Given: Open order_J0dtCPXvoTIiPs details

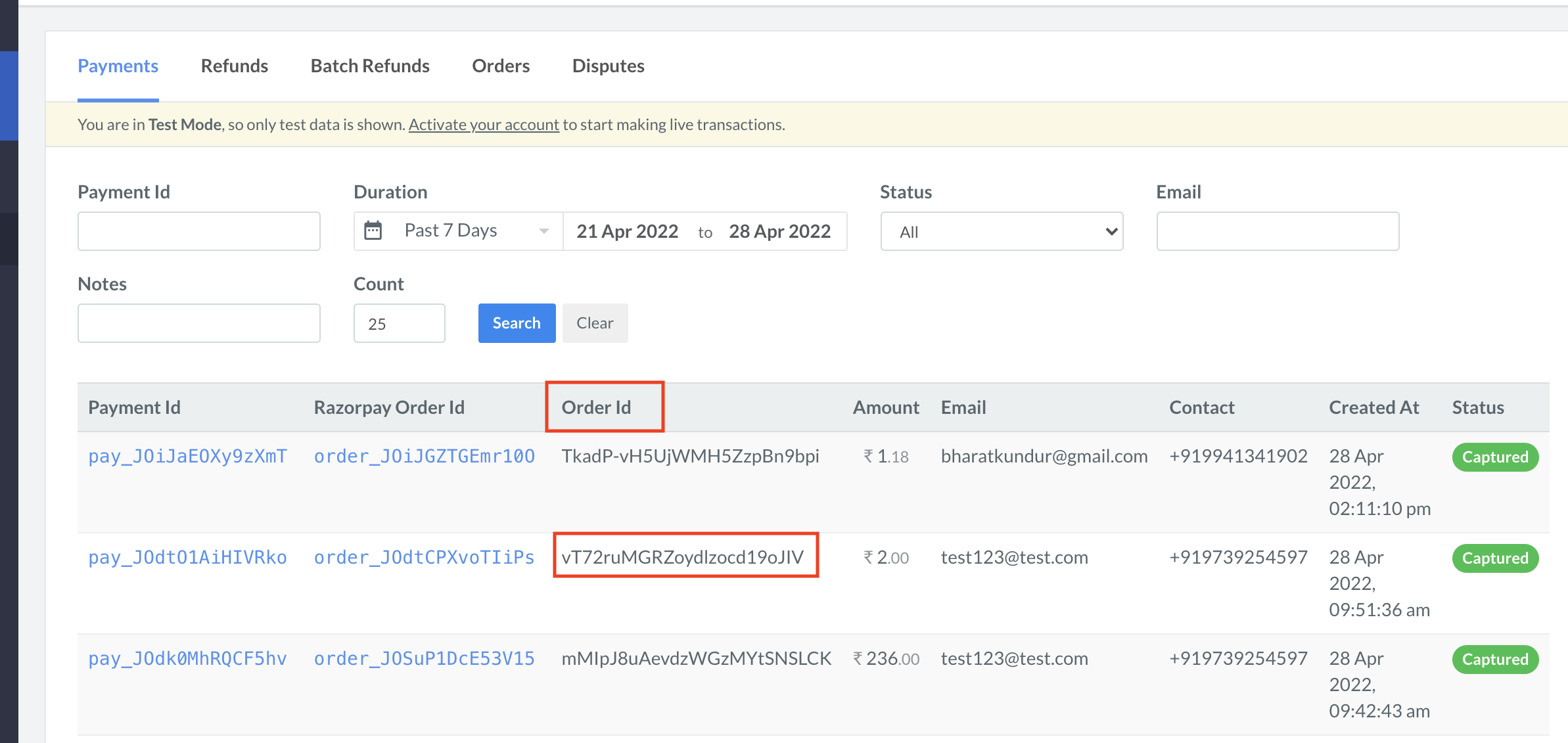Looking at the screenshot, I should click(424, 557).
